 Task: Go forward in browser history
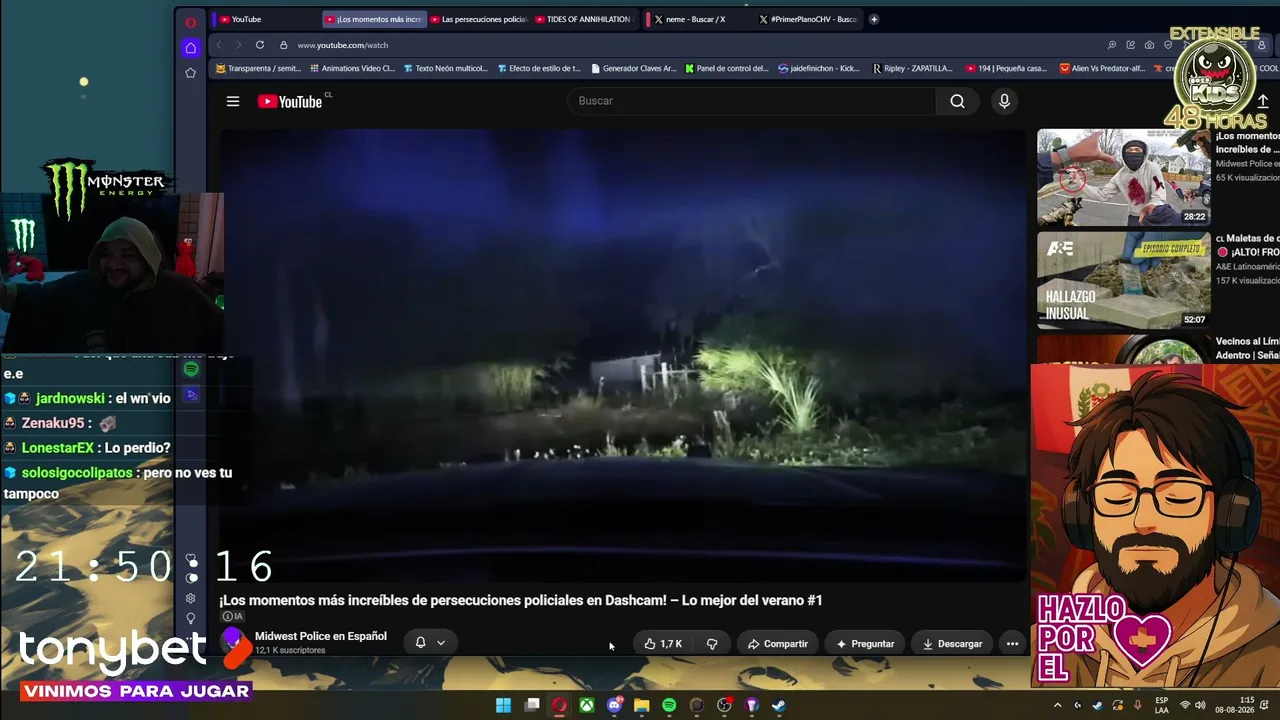click(238, 45)
